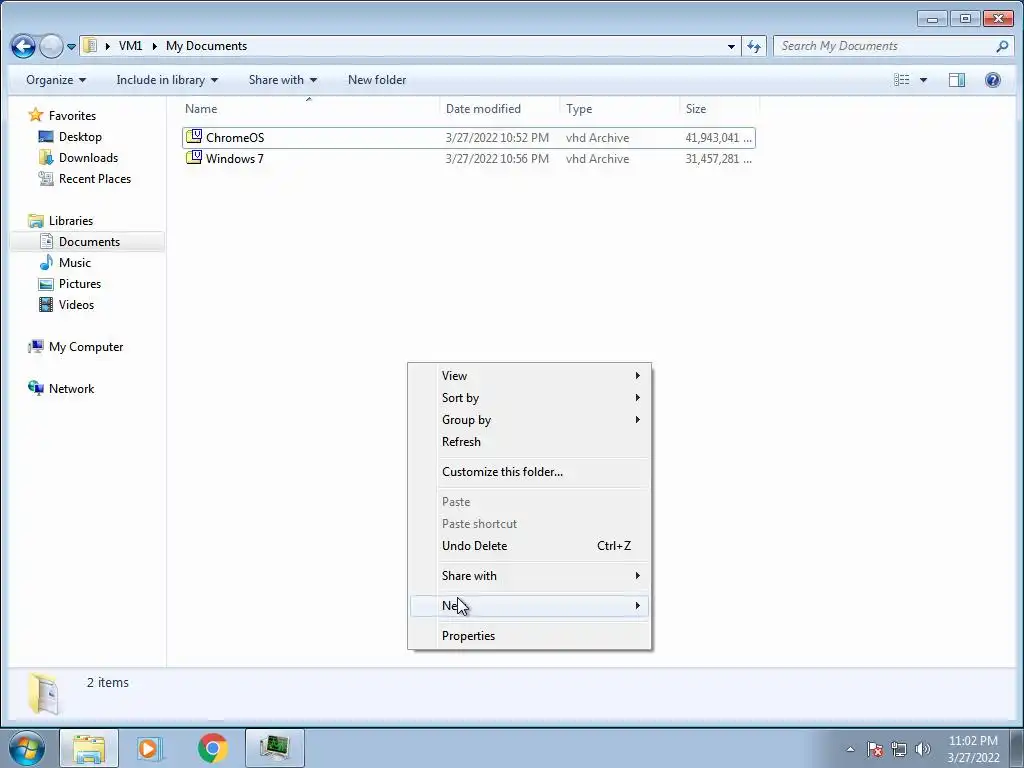Open Downloads in Favorites
Screen dimensions: 1024x768
click(88, 157)
